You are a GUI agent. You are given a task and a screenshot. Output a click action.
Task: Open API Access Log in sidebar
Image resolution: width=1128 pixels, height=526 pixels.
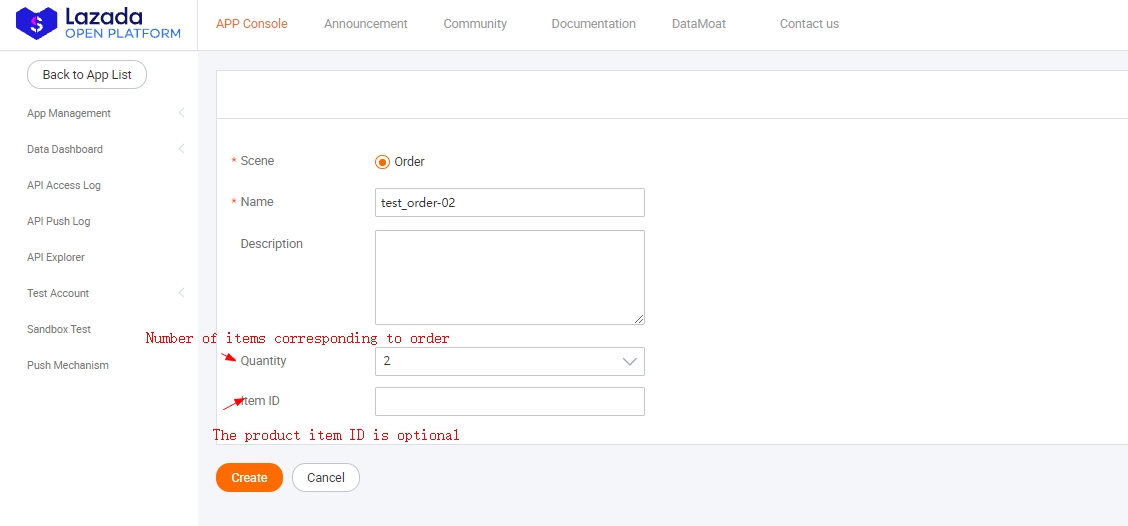pyautogui.click(x=64, y=185)
